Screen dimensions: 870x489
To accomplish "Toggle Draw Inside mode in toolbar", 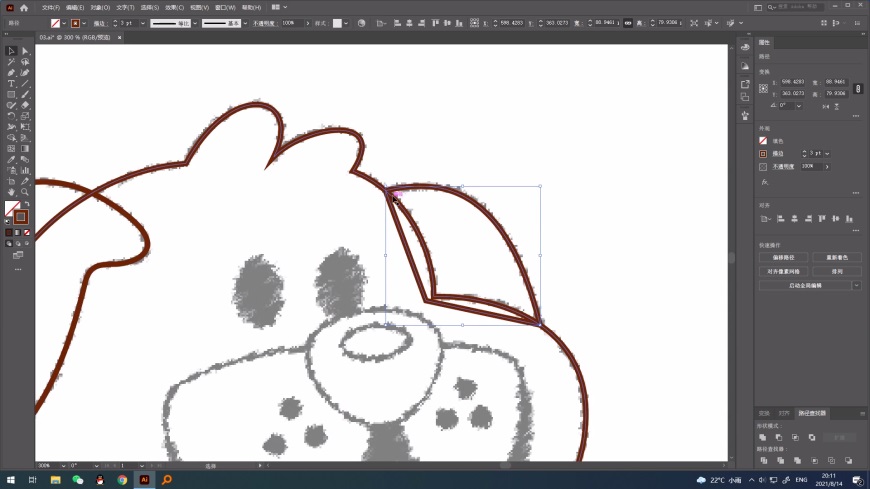I will [x=27, y=243].
